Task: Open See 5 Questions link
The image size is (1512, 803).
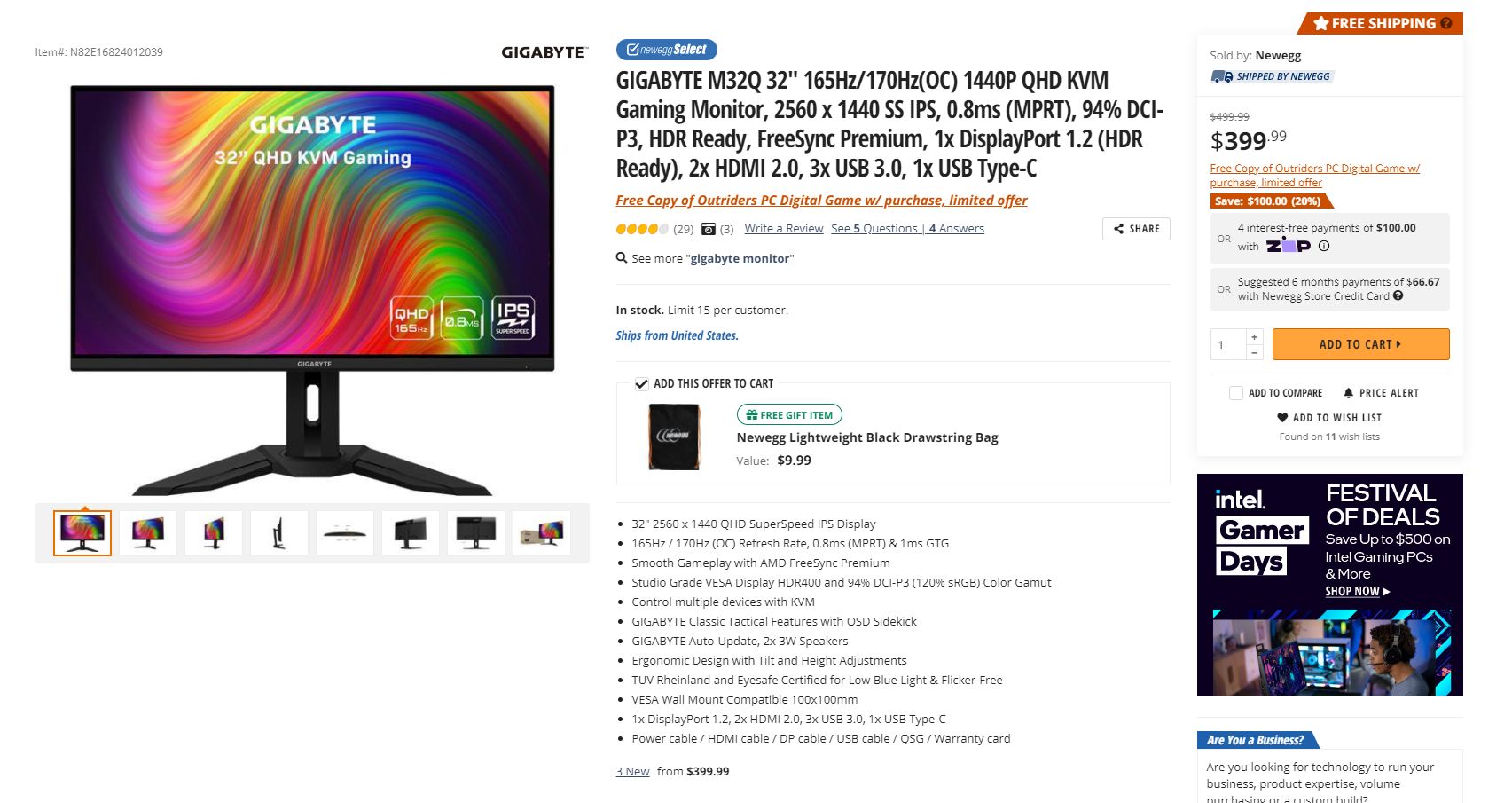Action: tap(875, 229)
